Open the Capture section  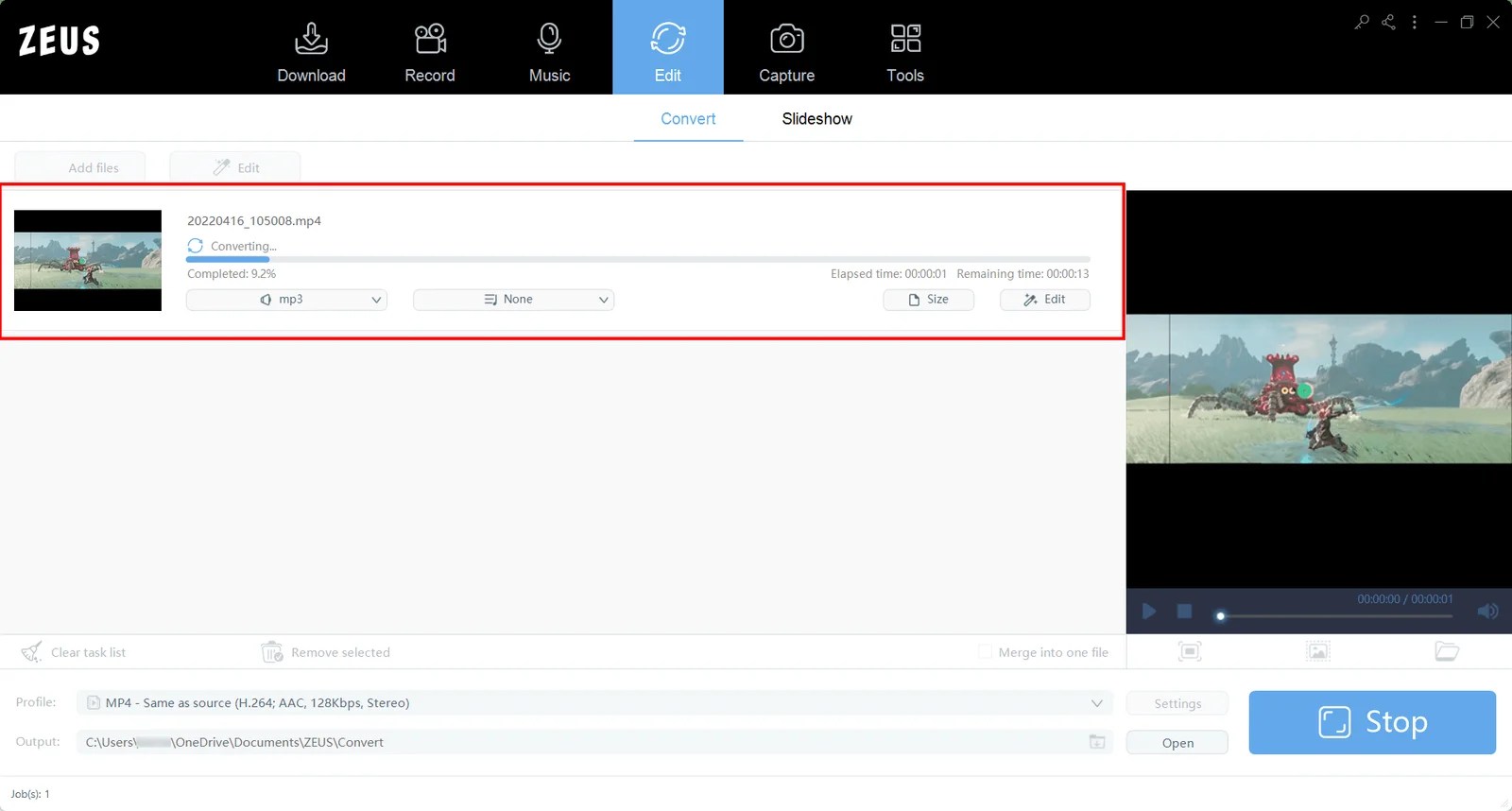[x=786, y=52]
